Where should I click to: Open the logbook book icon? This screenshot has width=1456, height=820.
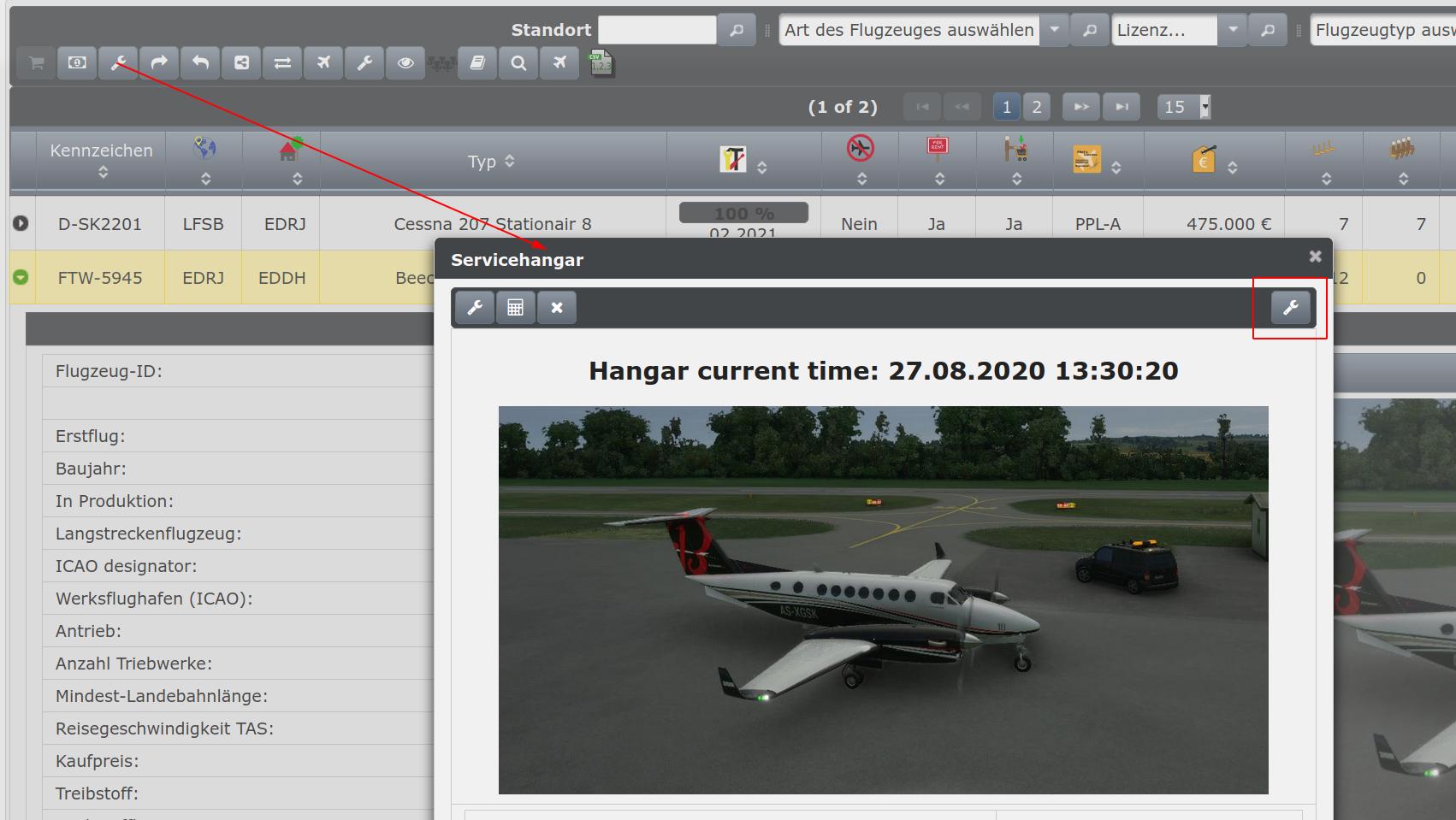coord(477,63)
